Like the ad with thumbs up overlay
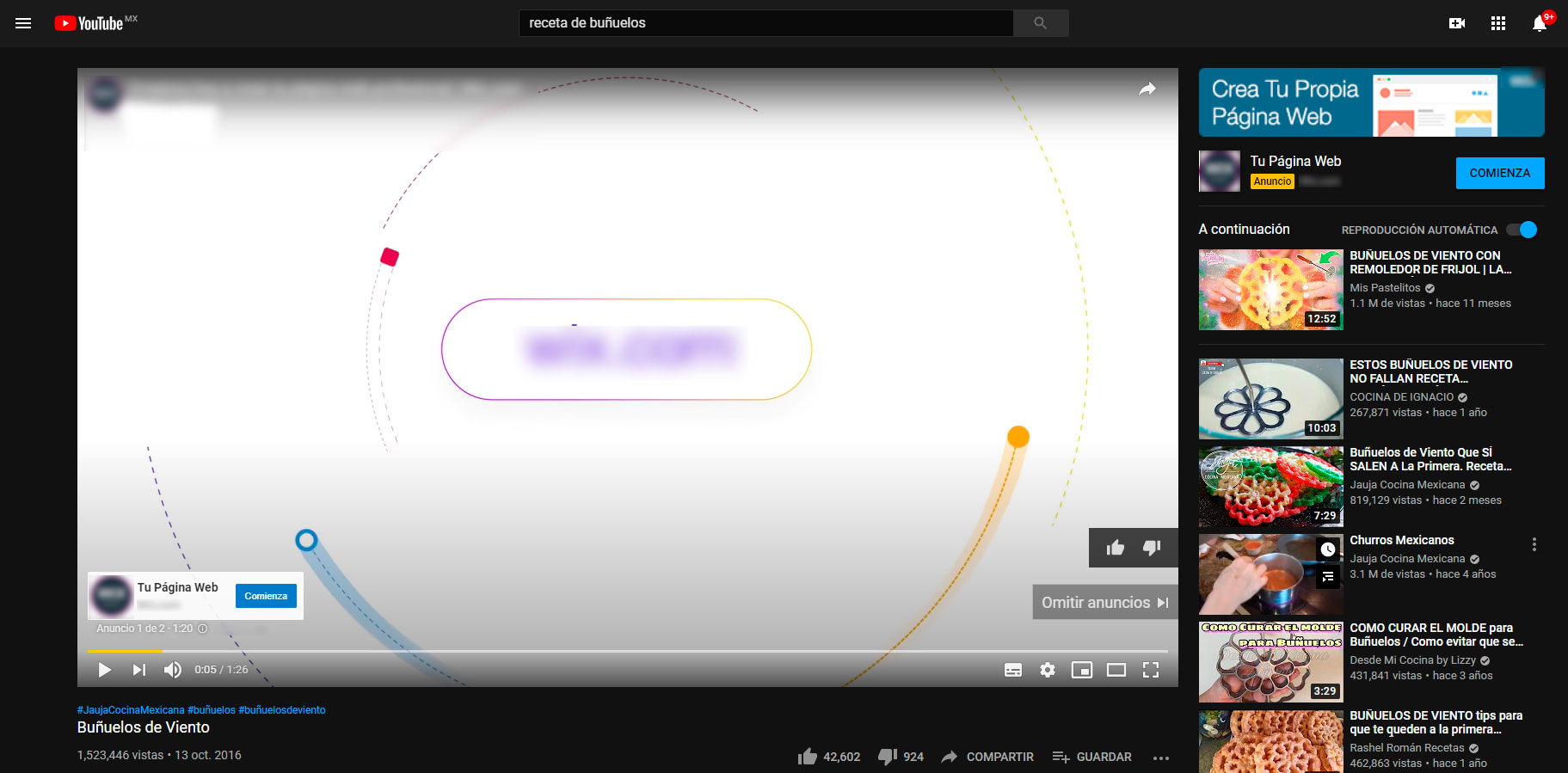This screenshot has height=773, width=1568. (1116, 548)
